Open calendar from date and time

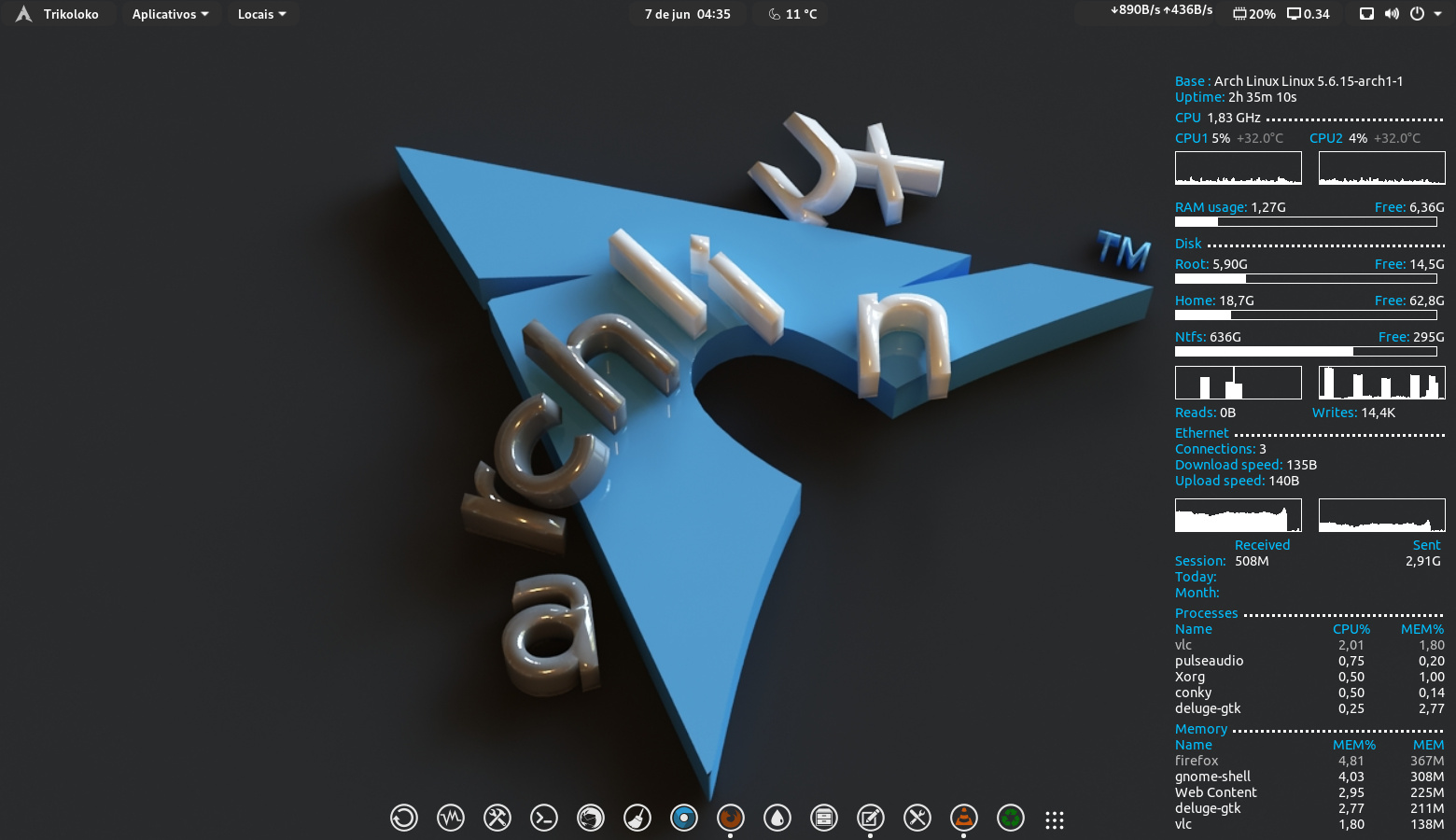687,14
